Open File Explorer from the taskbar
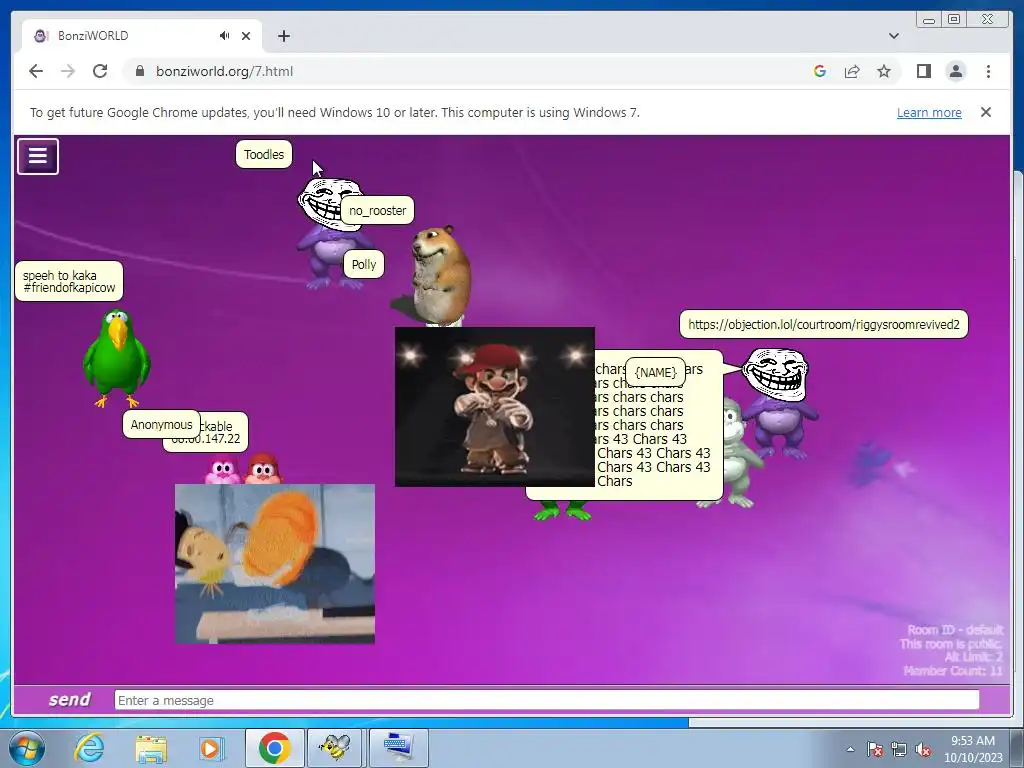Screen dimensions: 1024x768 151,748
